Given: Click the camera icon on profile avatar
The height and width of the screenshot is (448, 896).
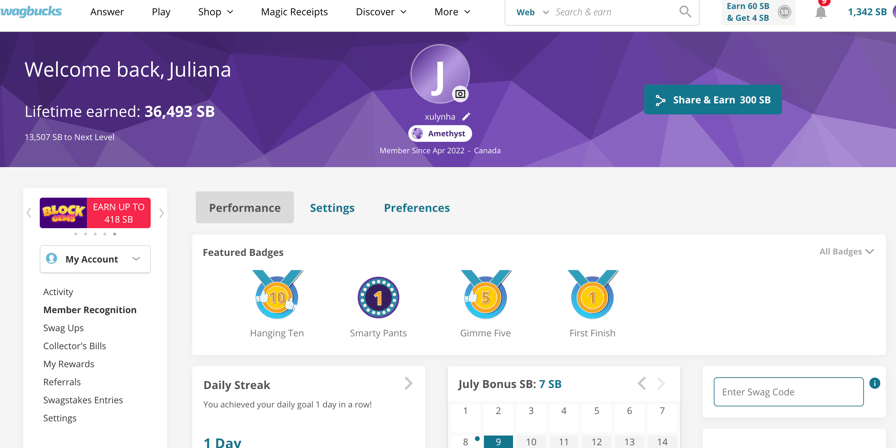Looking at the screenshot, I should click(461, 94).
